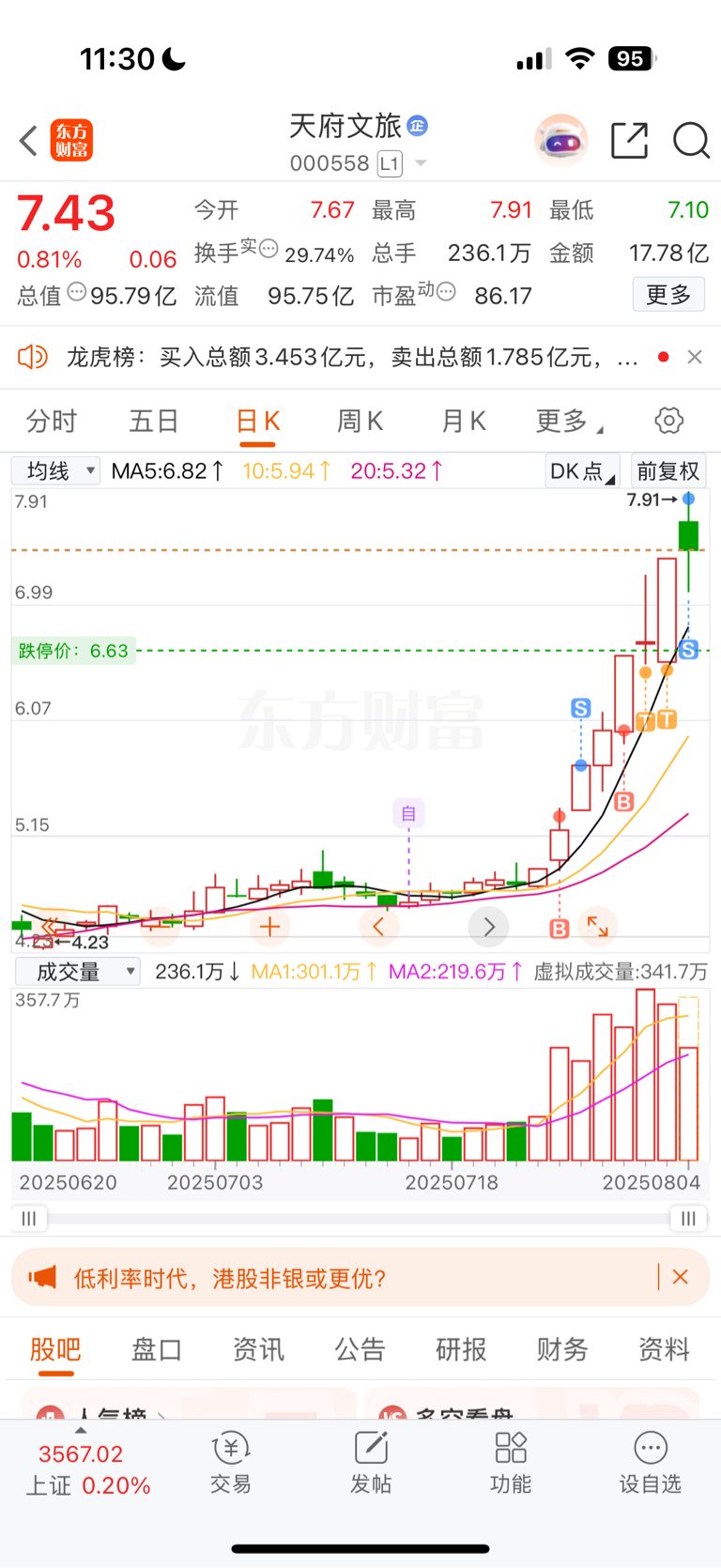Tap the share icon in header
Screen dimensions: 721x1568
point(629,141)
